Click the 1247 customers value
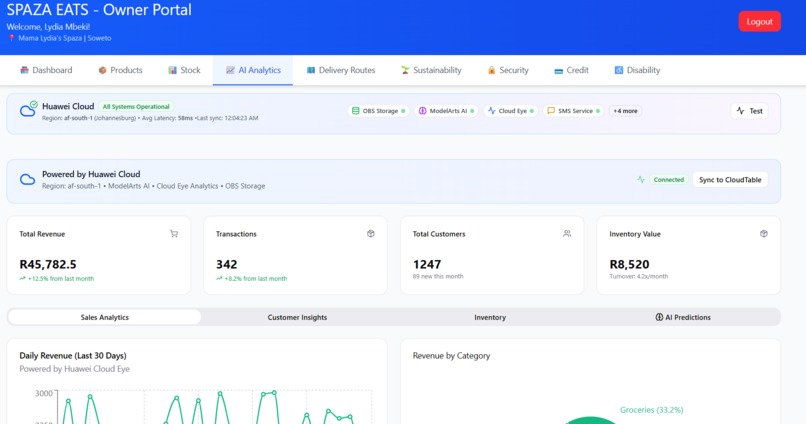The width and height of the screenshot is (806, 424). (427, 264)
